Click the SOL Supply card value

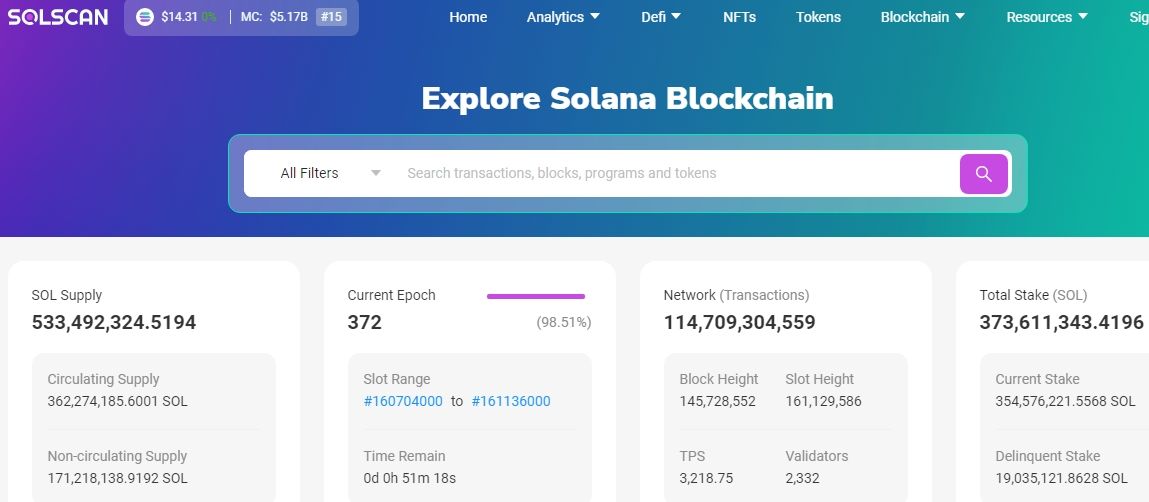[114, 323]
